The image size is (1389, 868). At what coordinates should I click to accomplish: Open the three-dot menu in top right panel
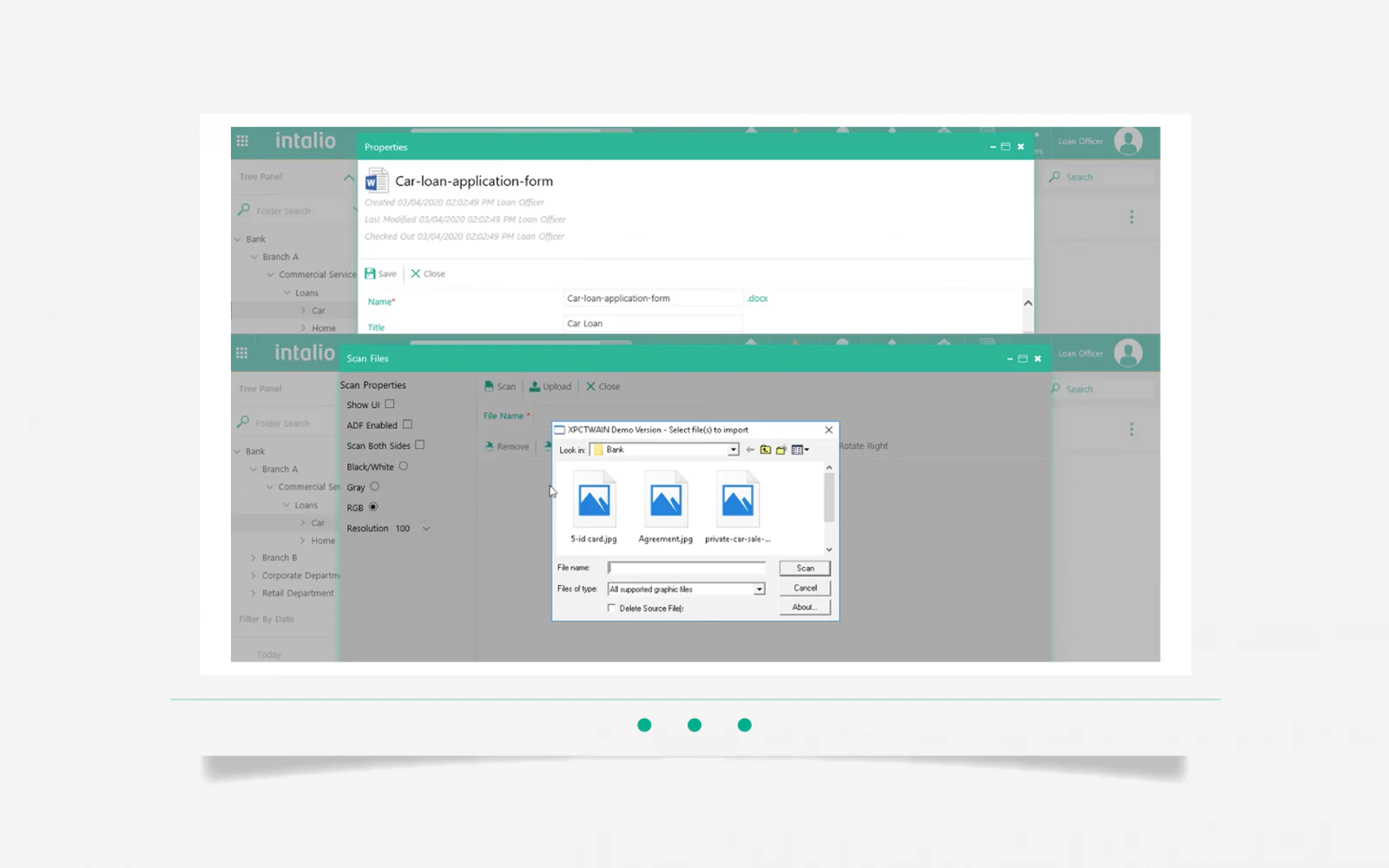pyautogui.click(x=1131, y=217)
